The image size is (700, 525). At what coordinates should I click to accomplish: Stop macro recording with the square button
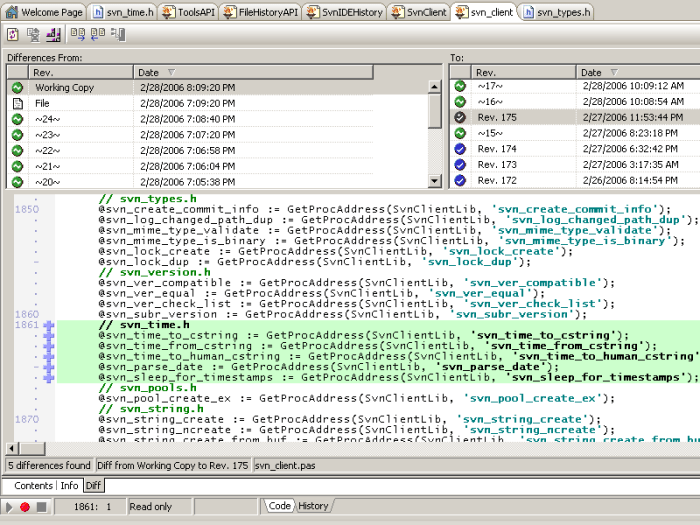(x=42, y=507)
